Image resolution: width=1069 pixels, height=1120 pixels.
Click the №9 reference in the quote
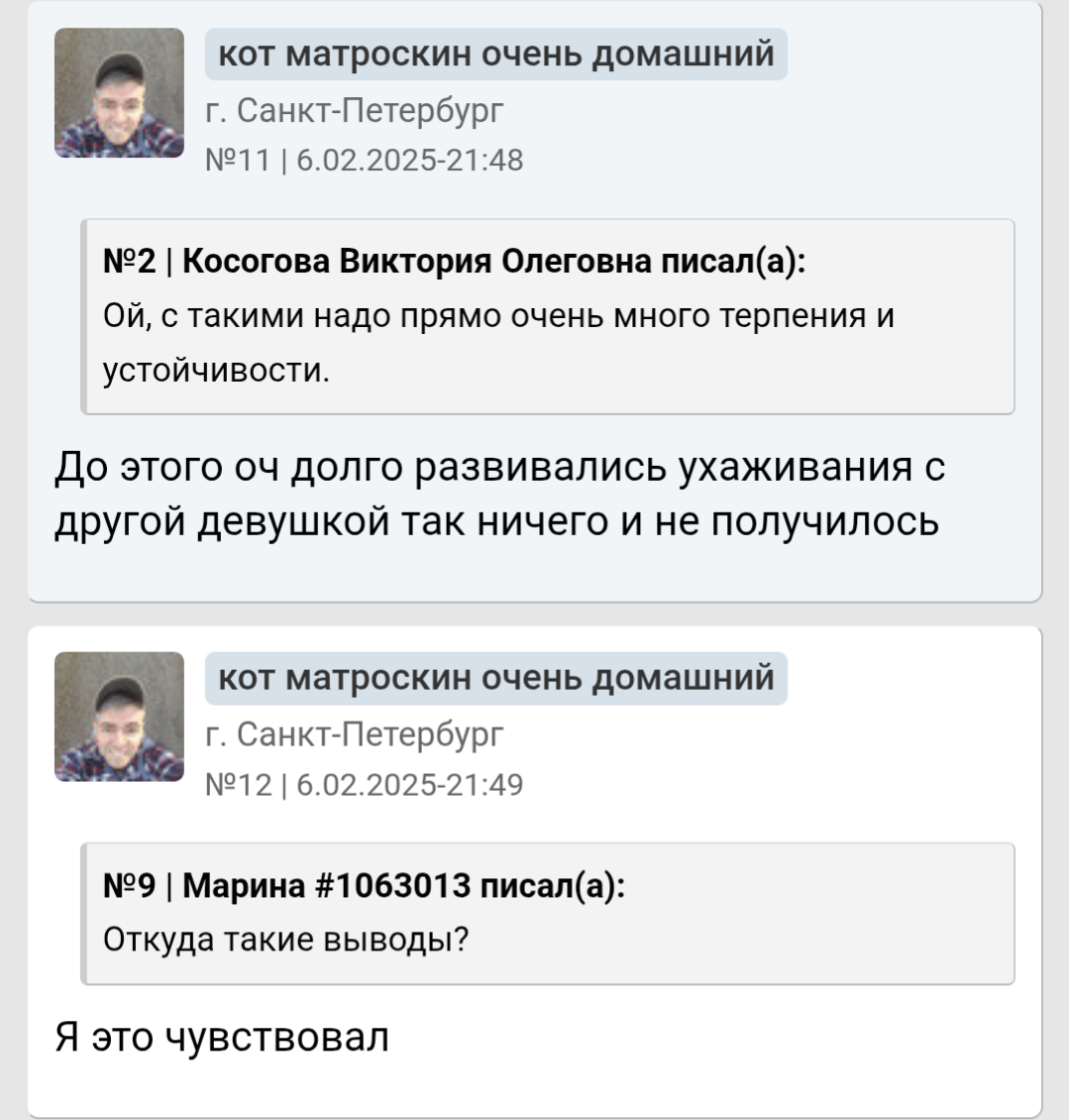[x=130, y=885]
